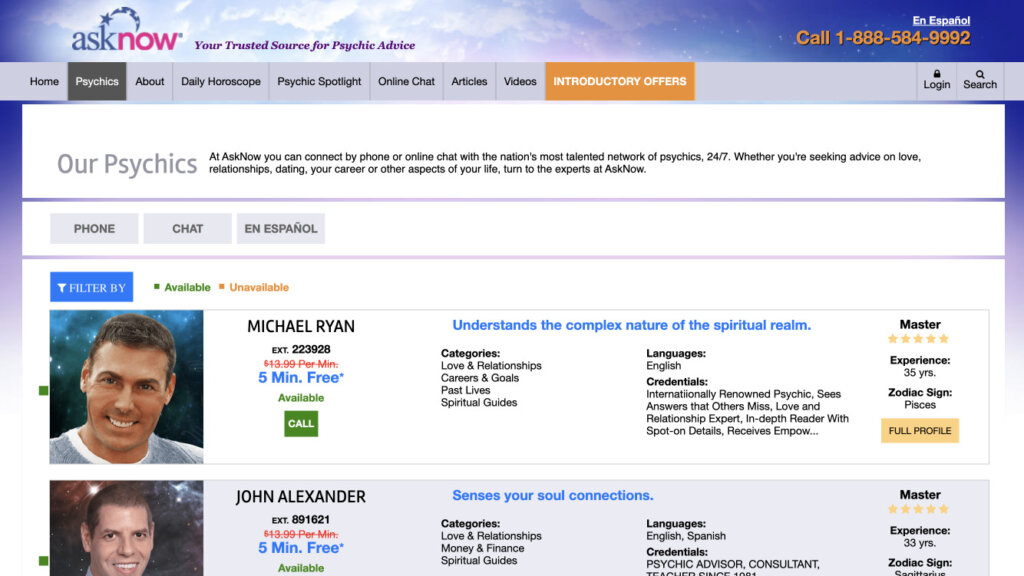Click the AskNow logo
Screen dimensions: 1024x576
coord(127,31)
